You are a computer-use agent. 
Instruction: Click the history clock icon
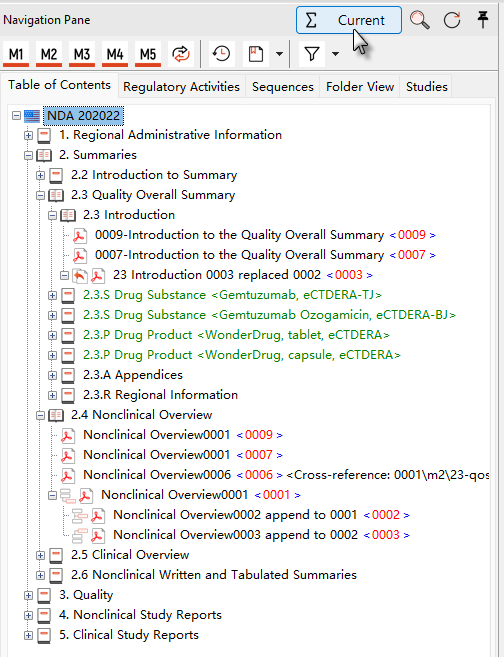221,54
